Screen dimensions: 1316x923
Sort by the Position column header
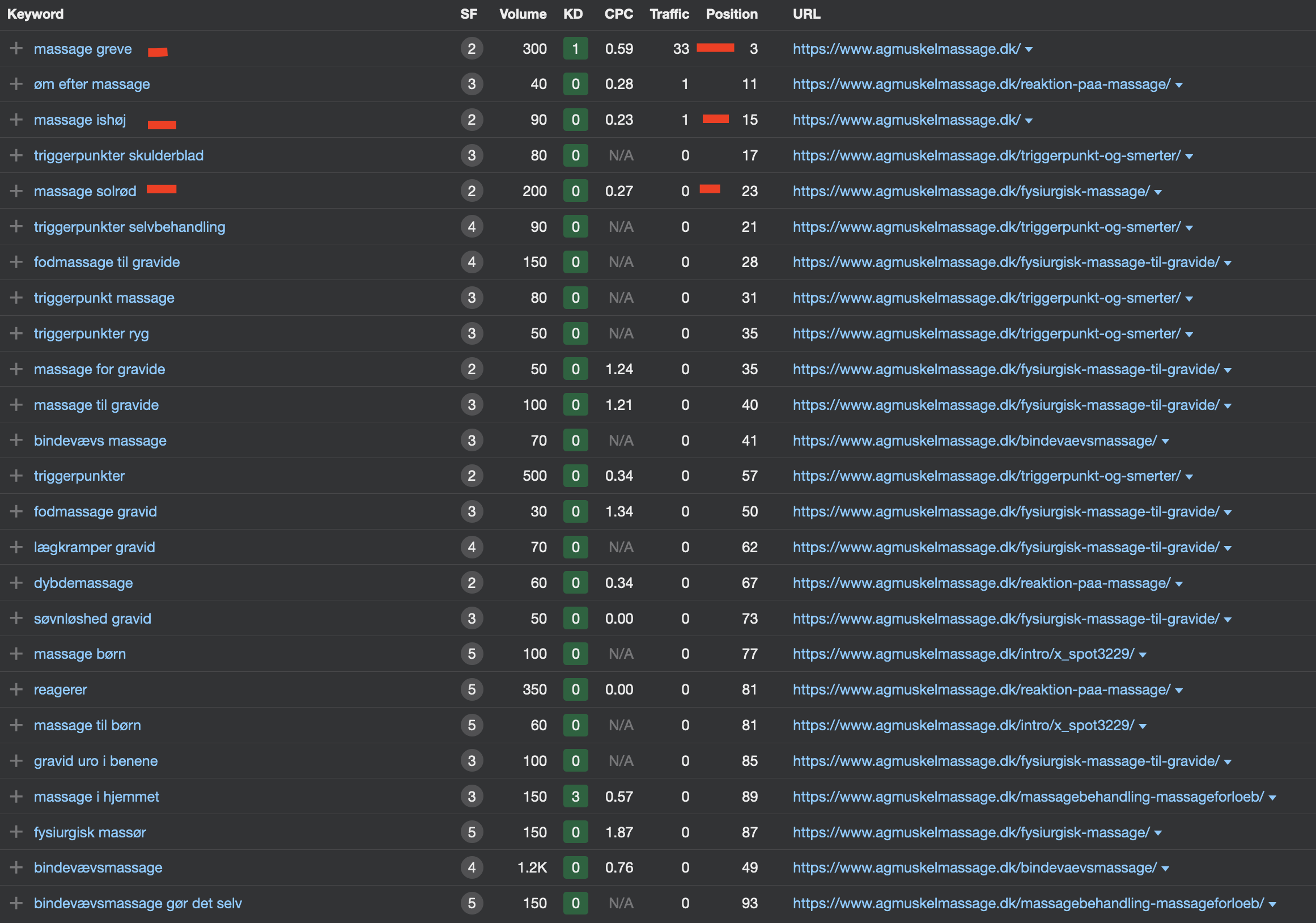(731, 14)
